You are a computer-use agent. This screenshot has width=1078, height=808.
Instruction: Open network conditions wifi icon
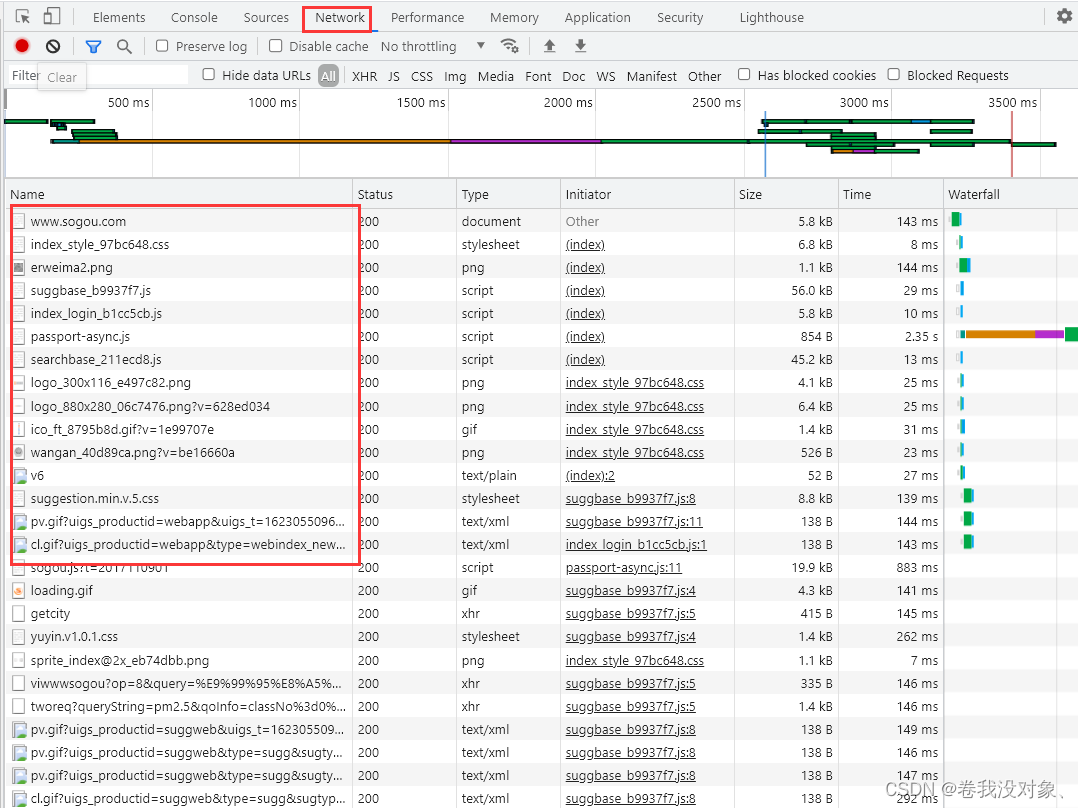coord(509,46)
